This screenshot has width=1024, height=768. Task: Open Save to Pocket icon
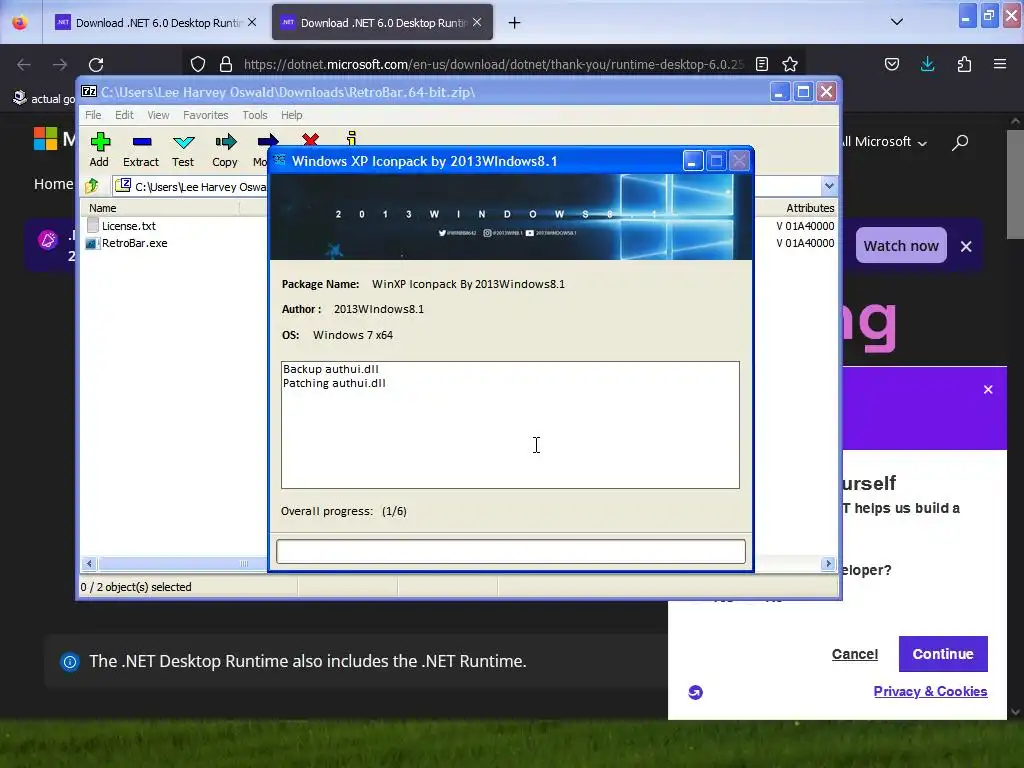click(892, 64)
